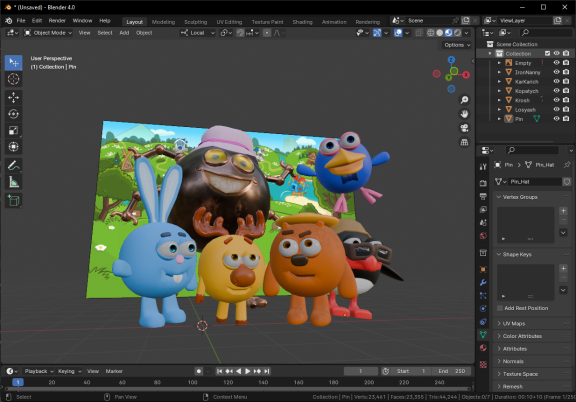Viewport: 576px width, 402px height.
Task: Open the Local transform orientation dropdown
Action: tap(197, 33)
